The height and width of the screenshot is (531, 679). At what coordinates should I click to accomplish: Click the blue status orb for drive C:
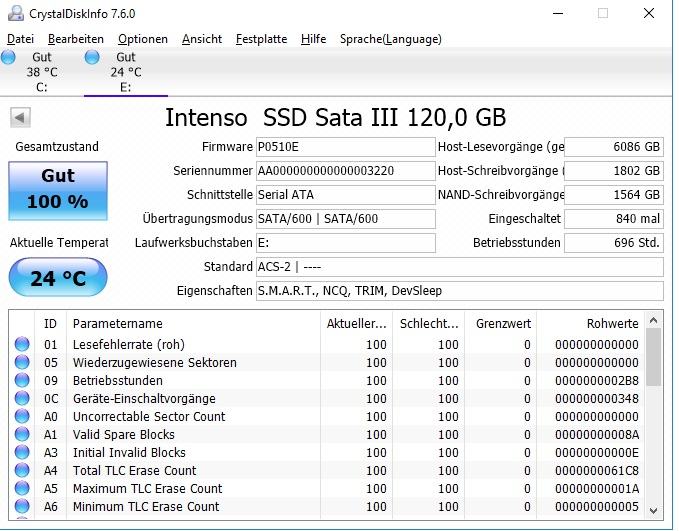[x=8, y=57]
